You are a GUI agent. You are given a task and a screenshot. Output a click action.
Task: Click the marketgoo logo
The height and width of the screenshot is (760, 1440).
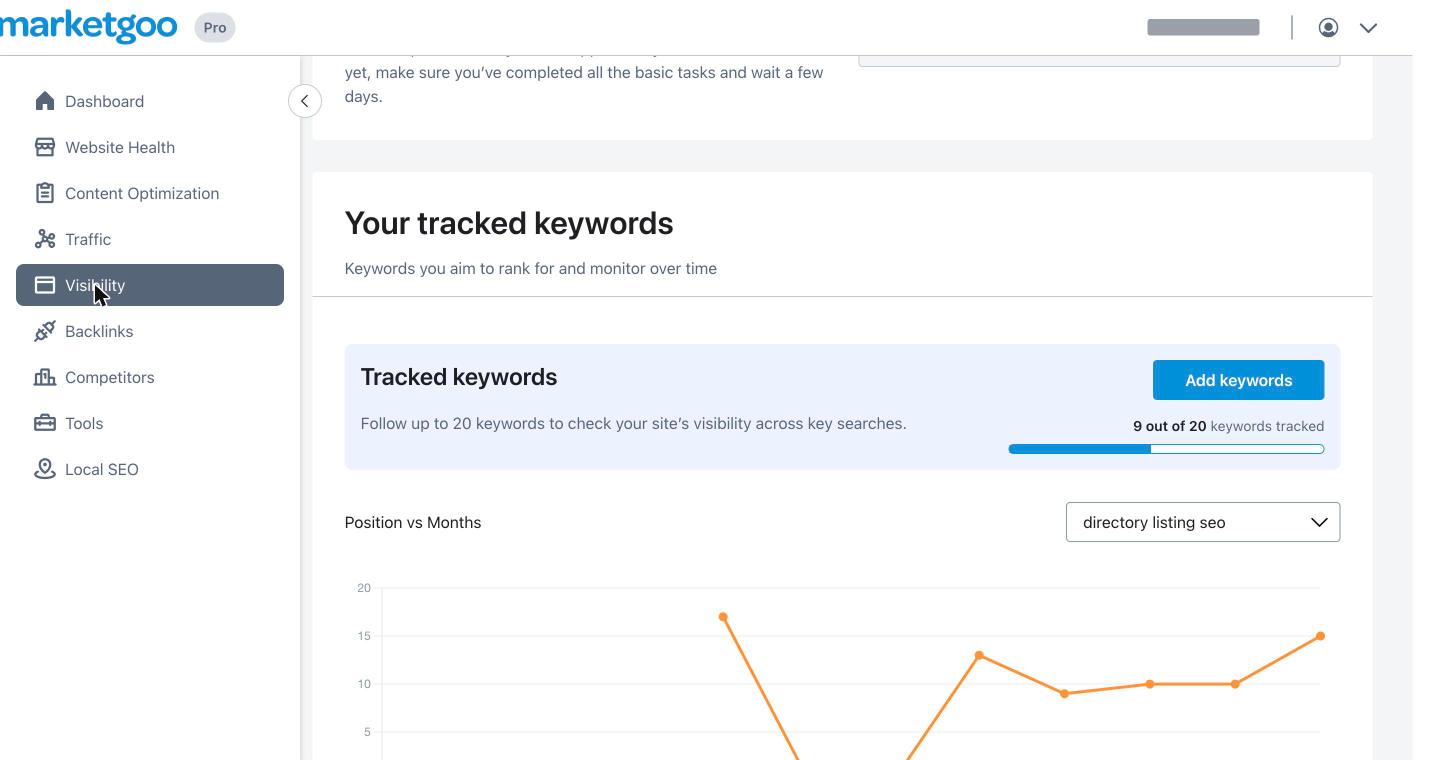tap(88, 26)
